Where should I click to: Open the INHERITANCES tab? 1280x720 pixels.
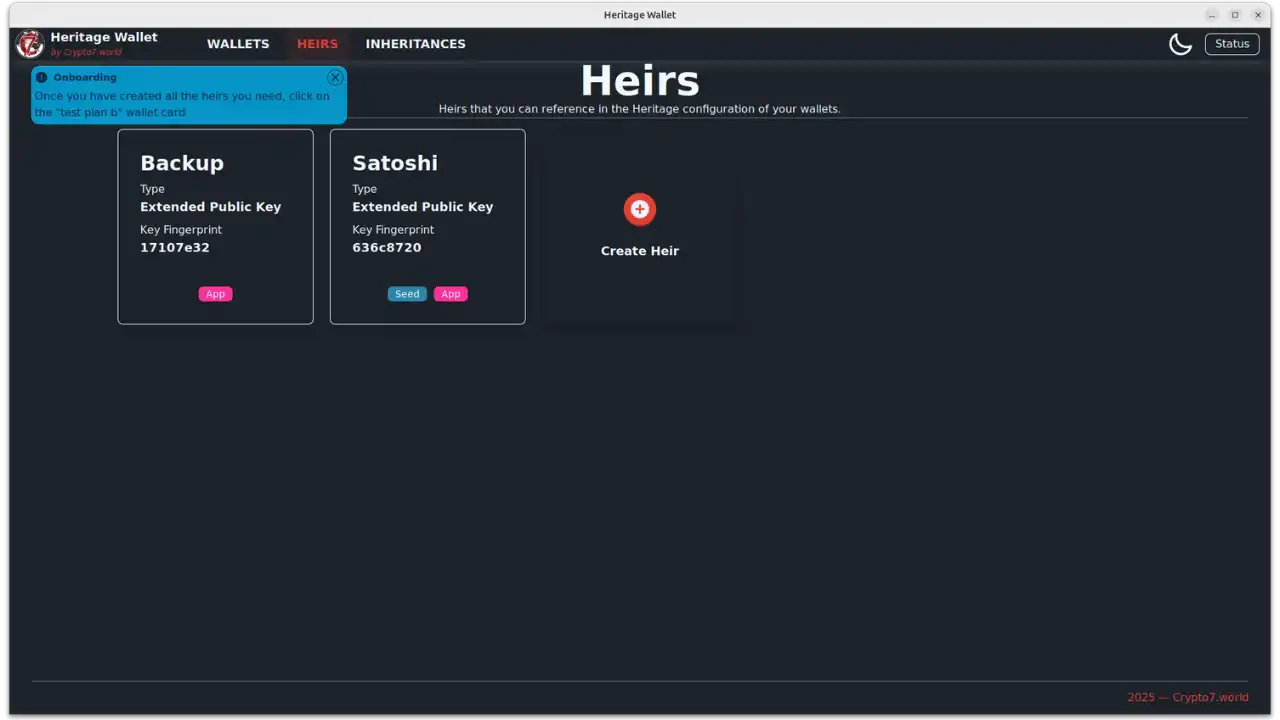[x=415, y=43]
